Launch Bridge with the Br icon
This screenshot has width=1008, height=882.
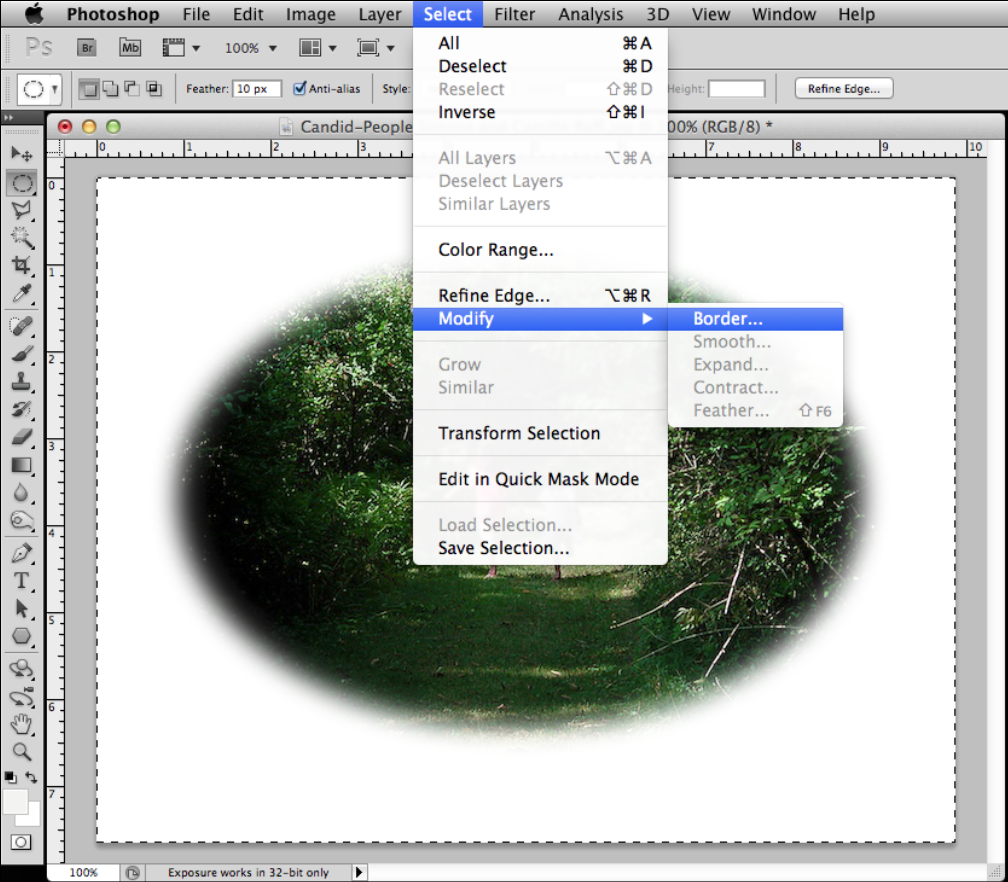[87, 47]
